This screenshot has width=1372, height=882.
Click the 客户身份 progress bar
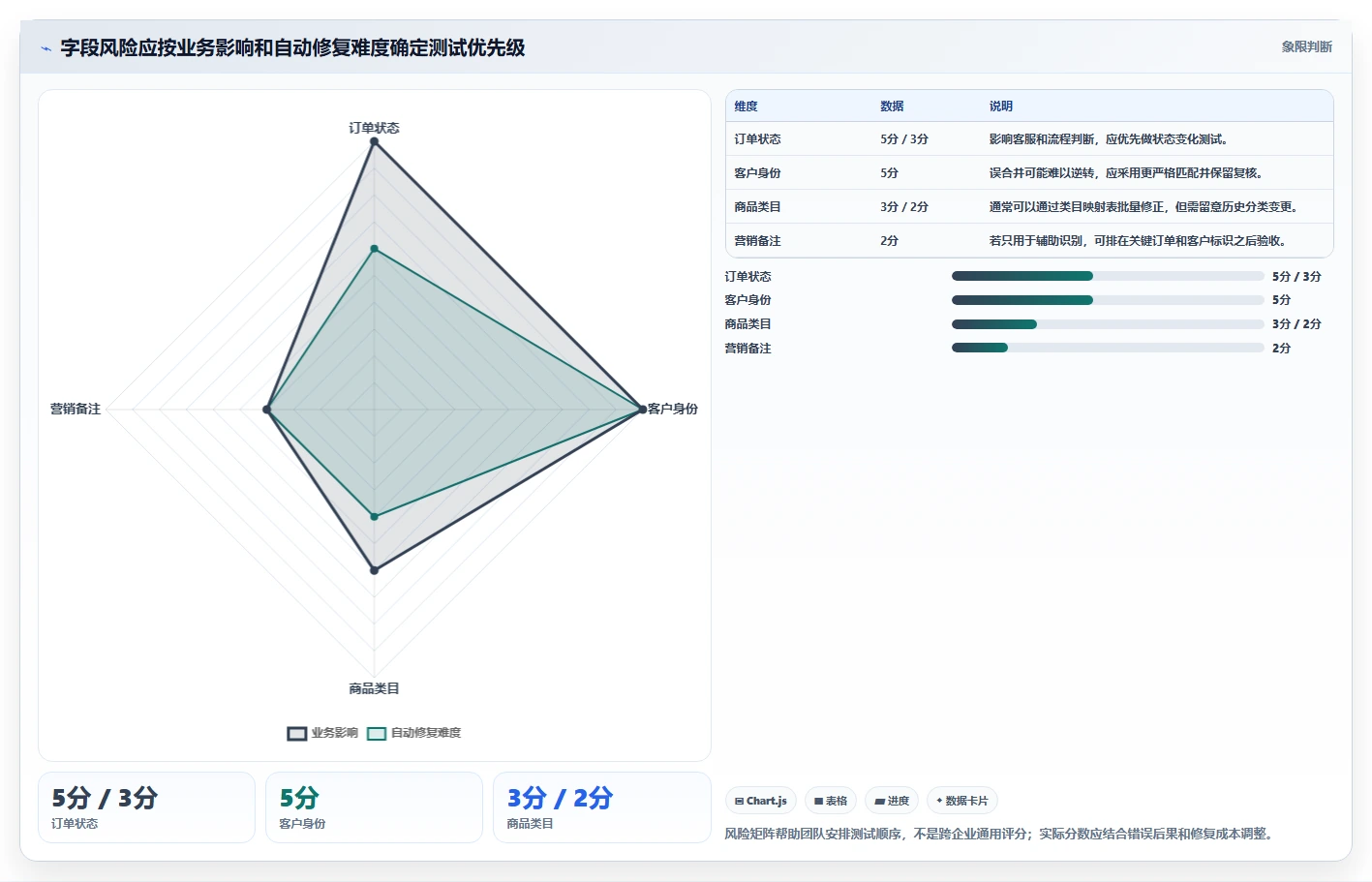tap(1108, 300)
